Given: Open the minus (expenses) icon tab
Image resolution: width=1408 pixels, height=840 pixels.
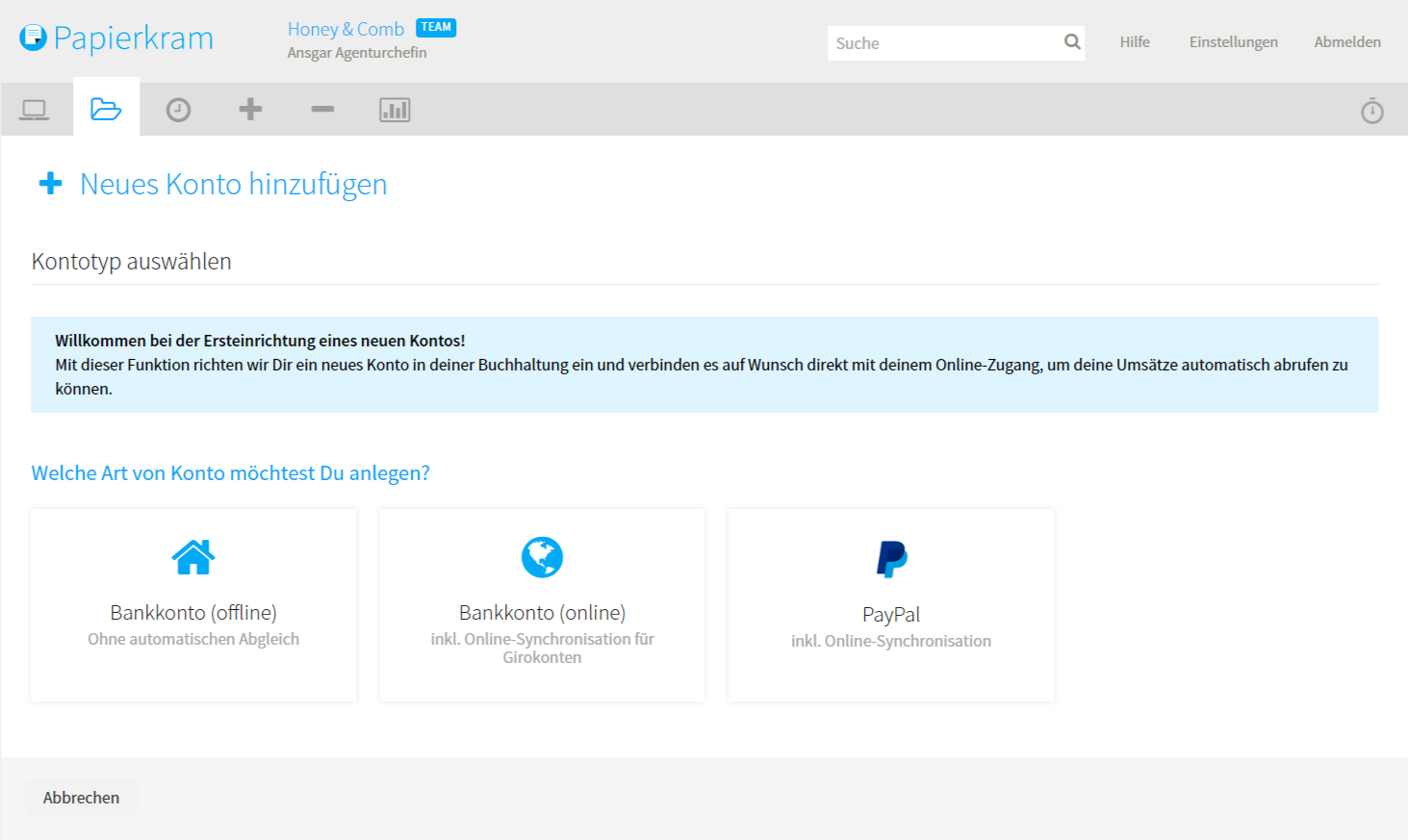Looking at the screenshot, I should 322,110.
